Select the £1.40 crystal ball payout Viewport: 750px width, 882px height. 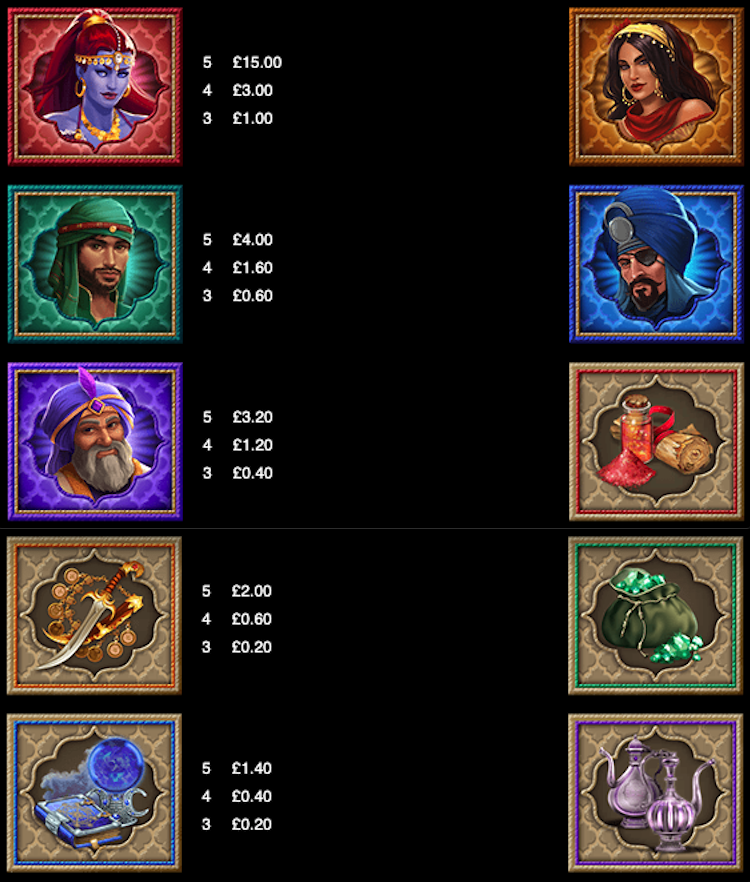pyautogui.click(x=252, y=768)
